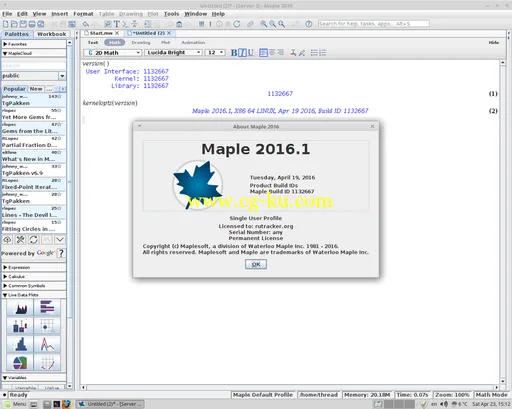The image size is (512, 409).
Task: Create a new document with toolbar icon
Action: pos(6,24)
